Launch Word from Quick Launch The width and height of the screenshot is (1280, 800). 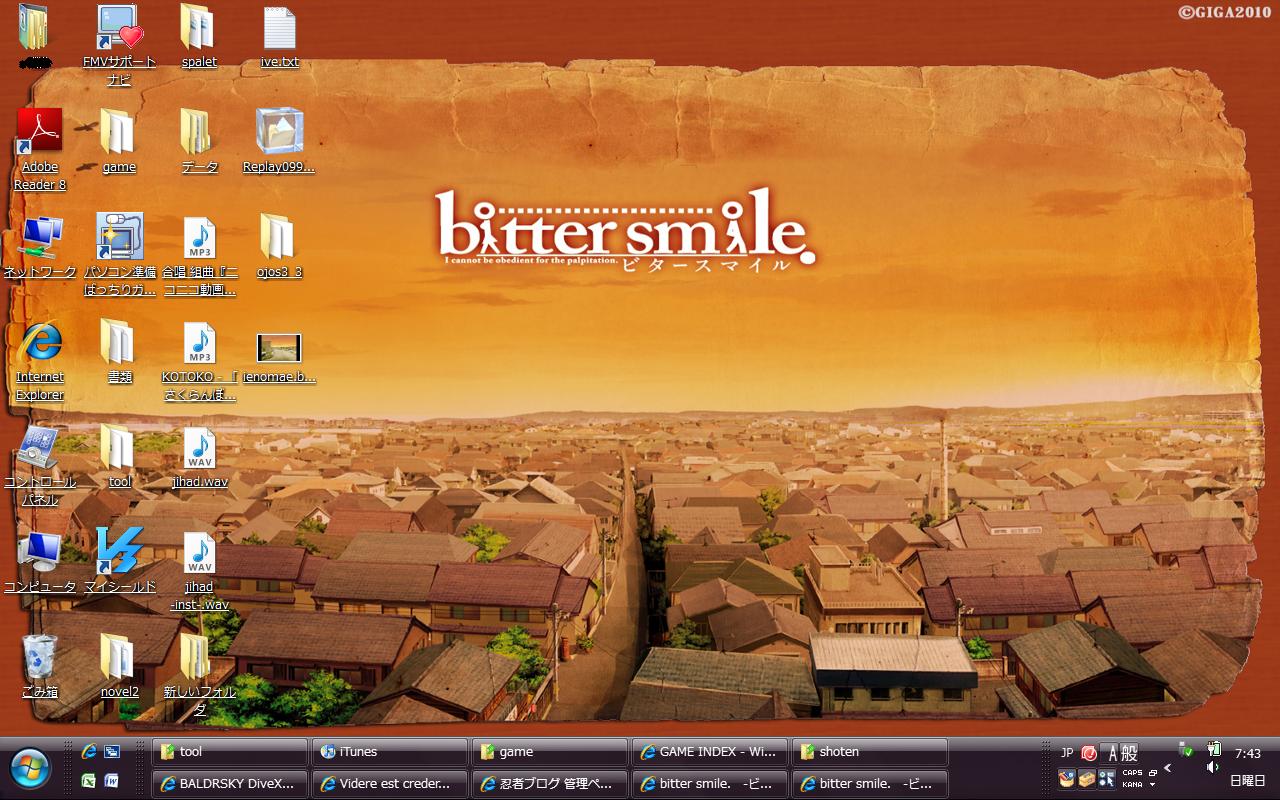[112, 781]
